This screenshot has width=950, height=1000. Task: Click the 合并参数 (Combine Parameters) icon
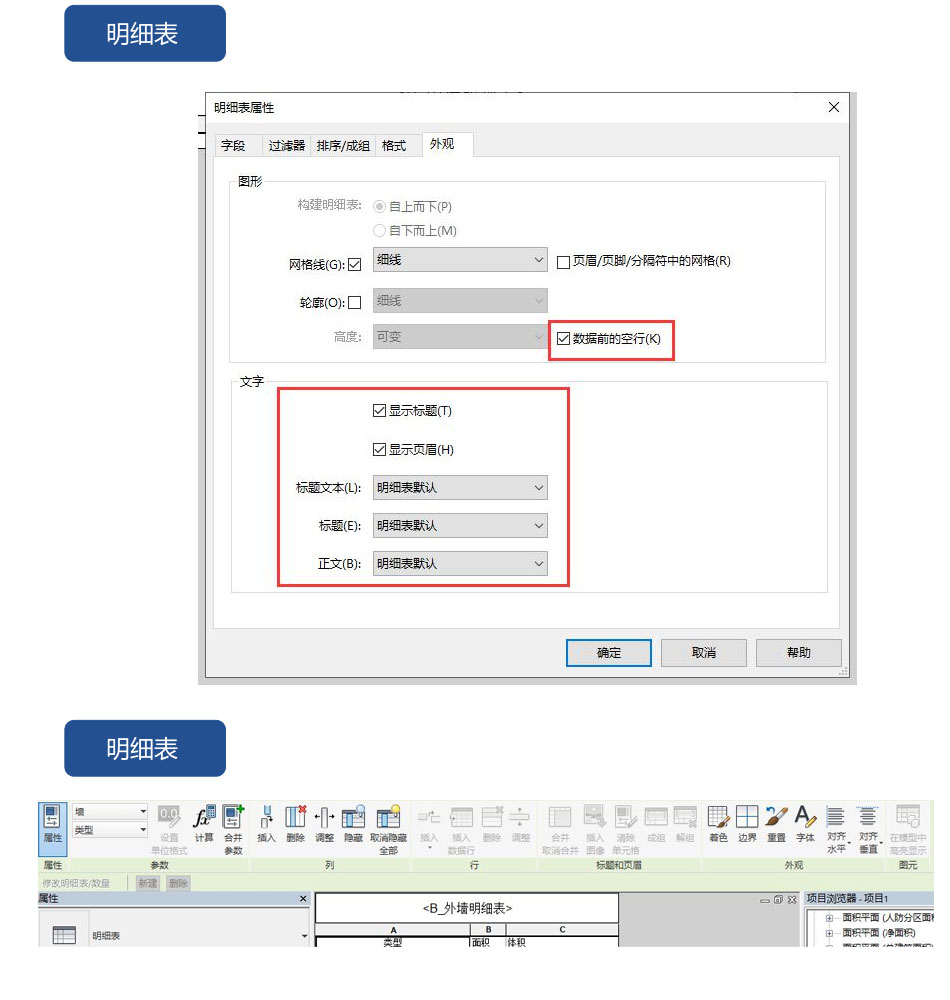[233, 822]
